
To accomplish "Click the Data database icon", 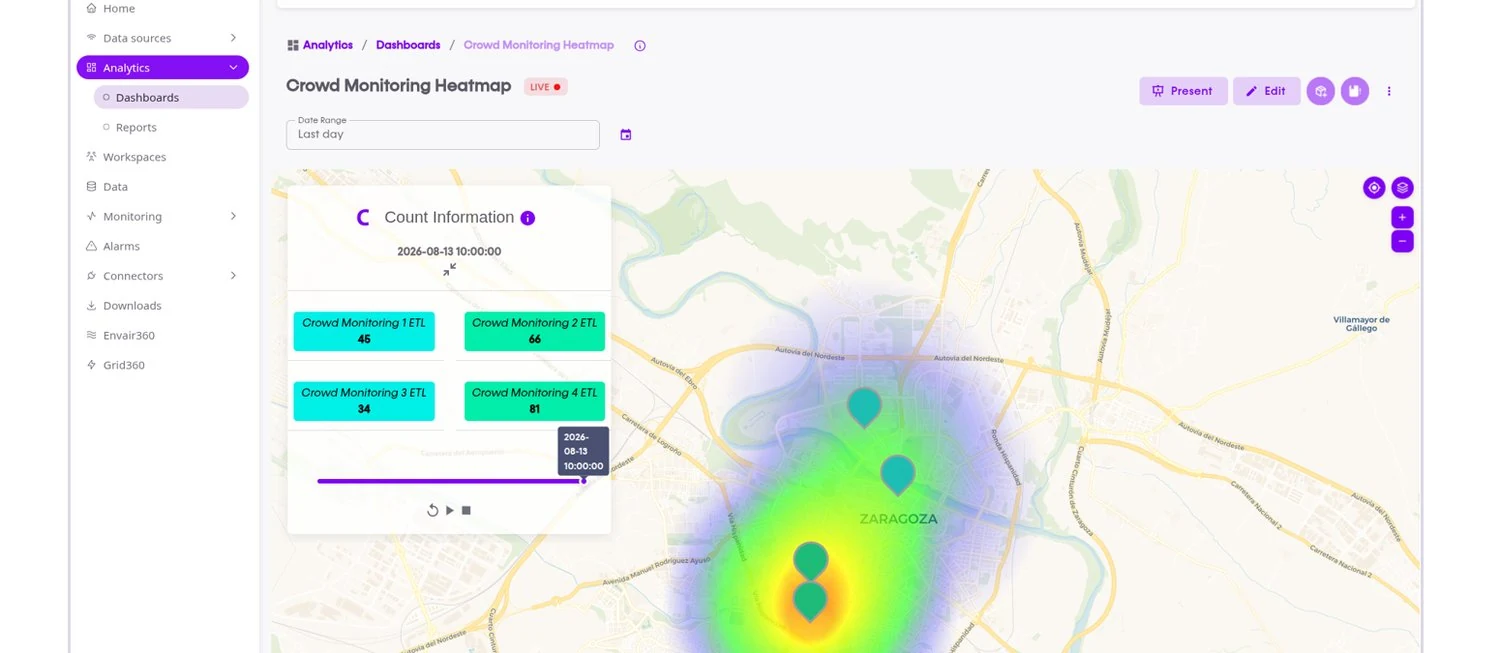I will point(92,186).
